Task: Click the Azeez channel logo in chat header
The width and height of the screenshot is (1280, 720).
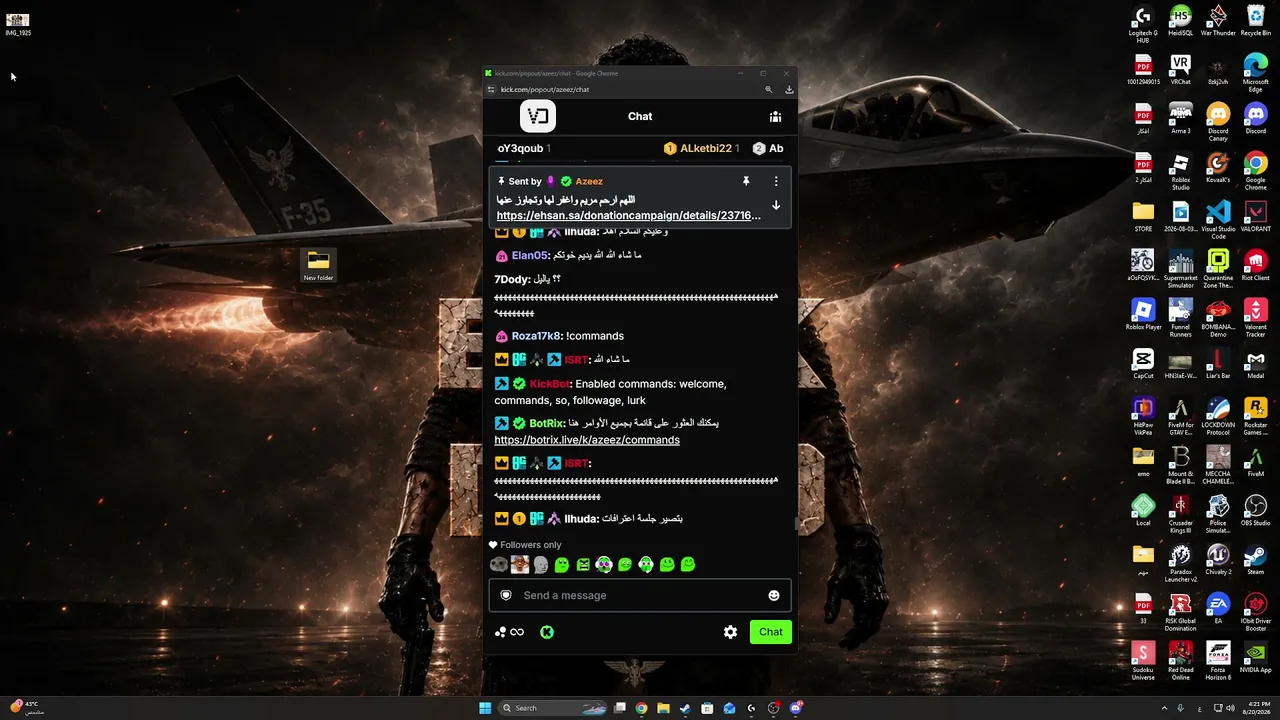Action: [538, 117]
